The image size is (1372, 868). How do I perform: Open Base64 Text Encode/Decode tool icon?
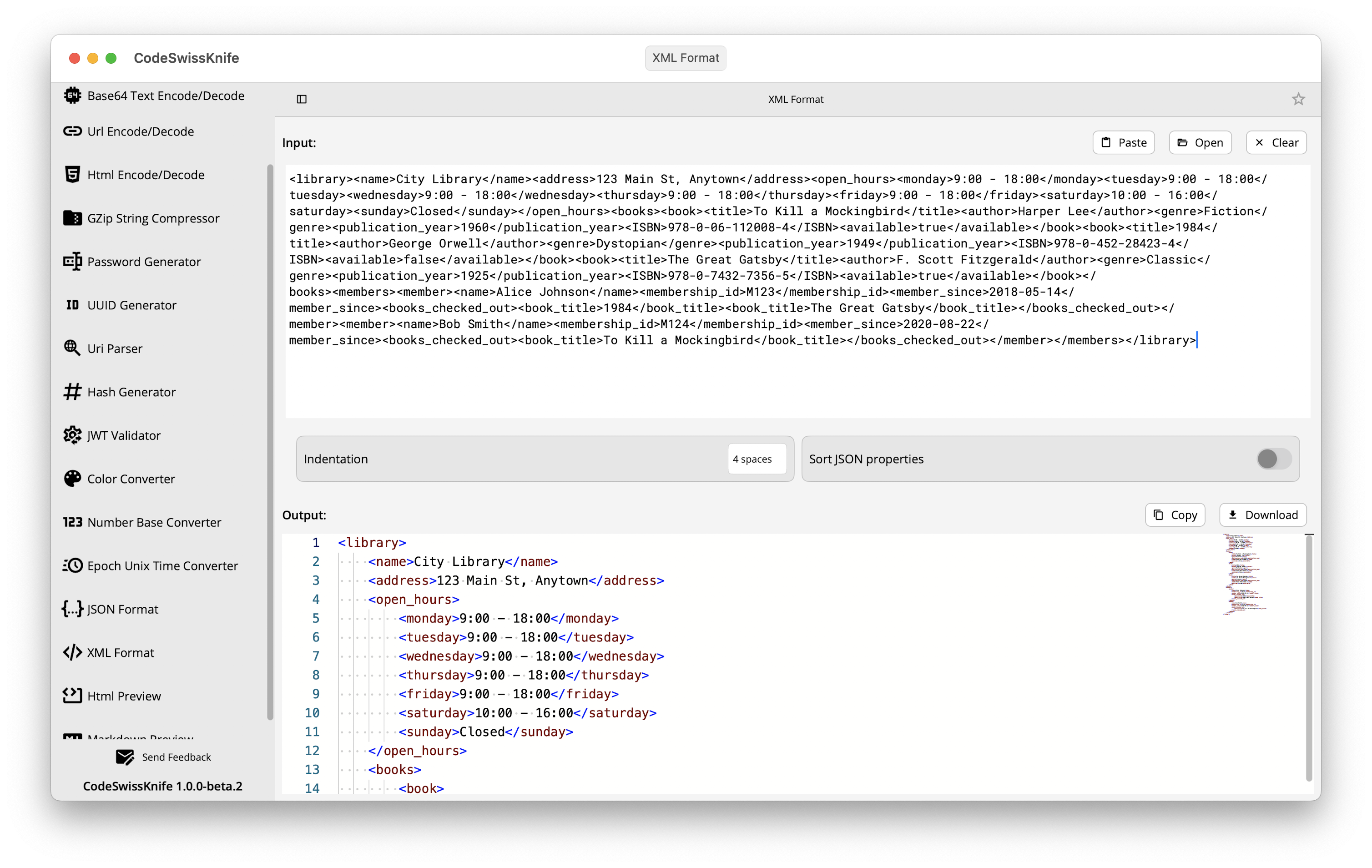pos(72,96)
